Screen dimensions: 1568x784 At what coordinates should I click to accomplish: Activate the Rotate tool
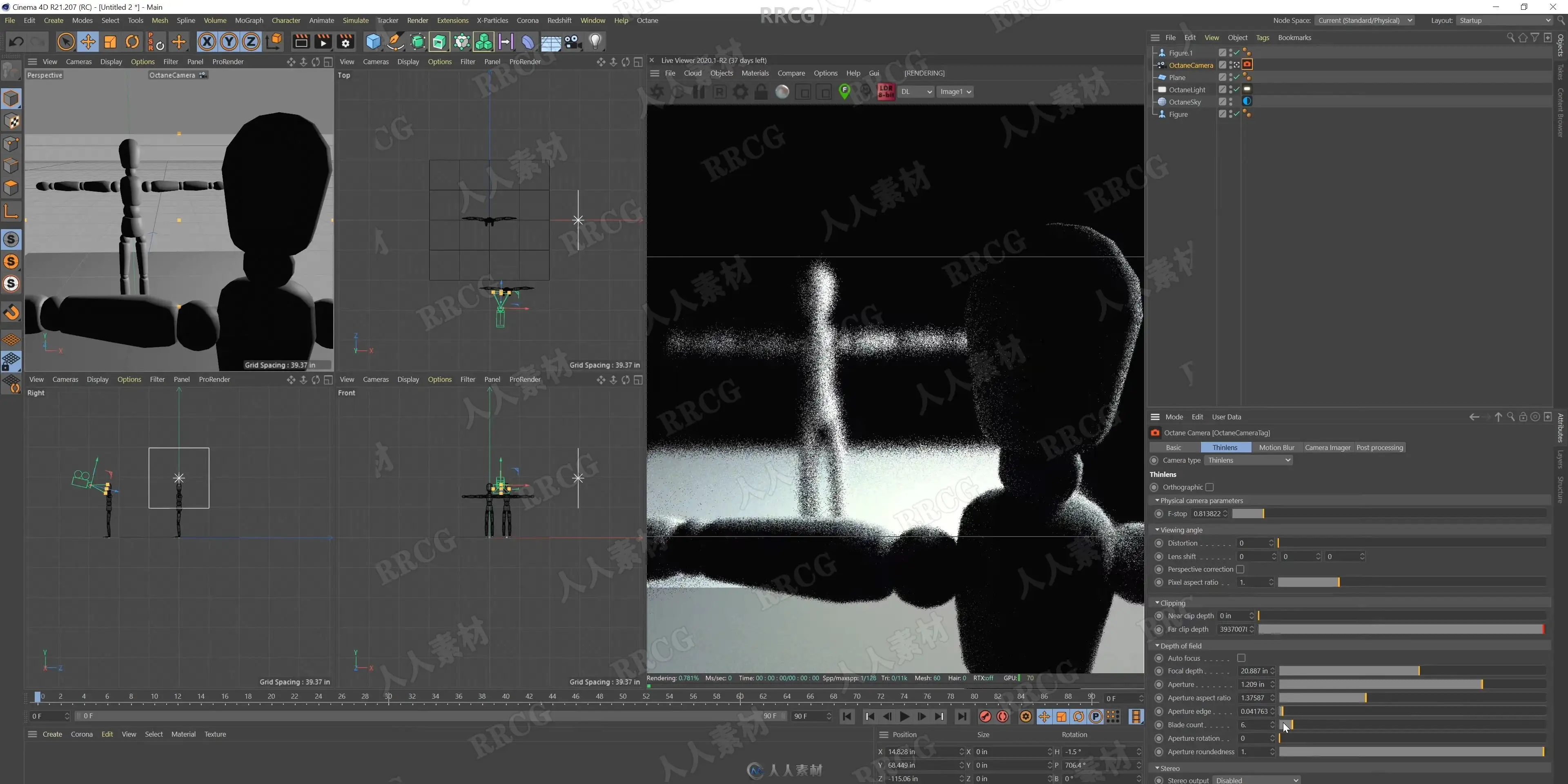(x=132, y=42)
